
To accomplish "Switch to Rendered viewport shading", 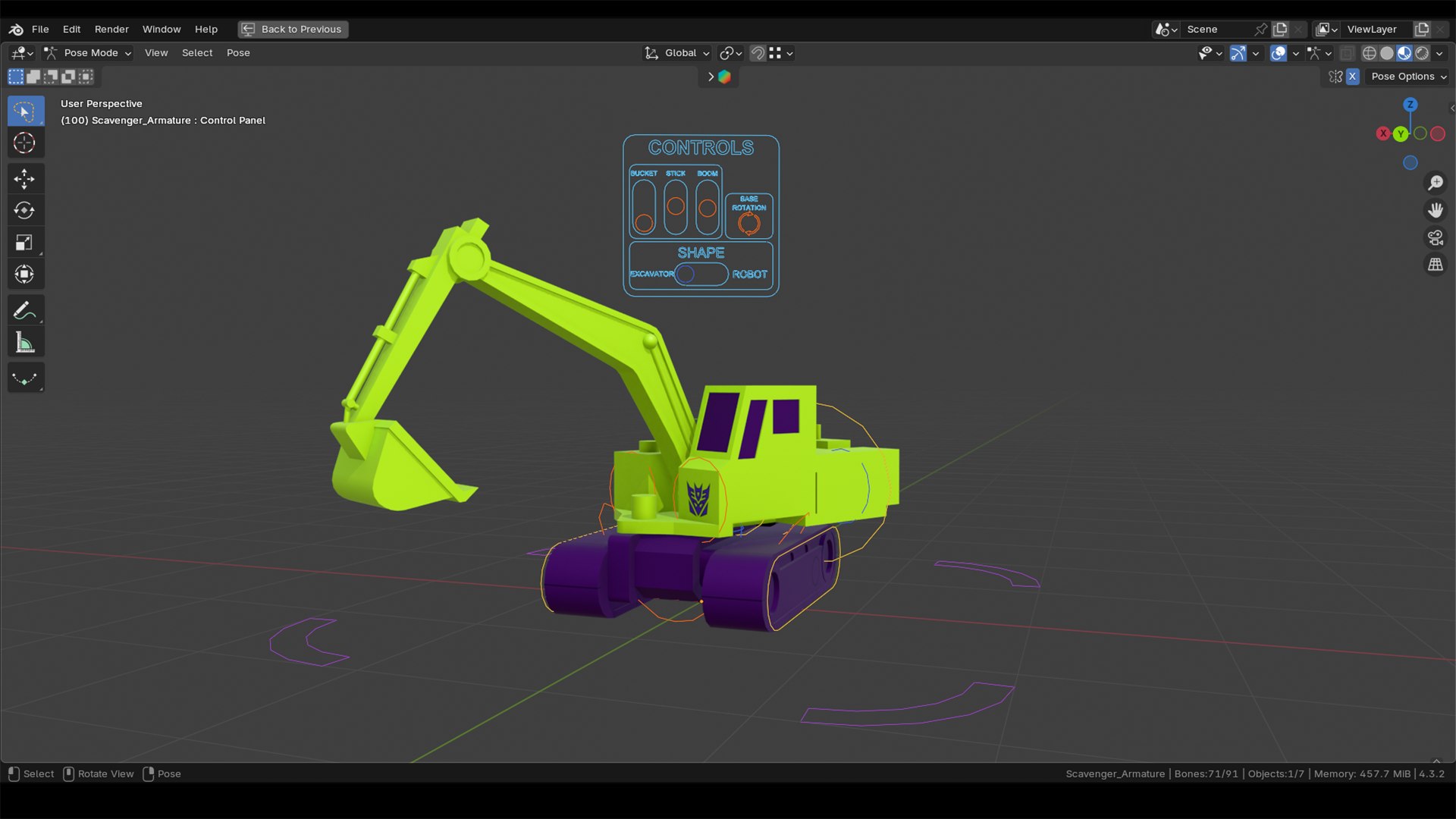I will click(1422, 53).
